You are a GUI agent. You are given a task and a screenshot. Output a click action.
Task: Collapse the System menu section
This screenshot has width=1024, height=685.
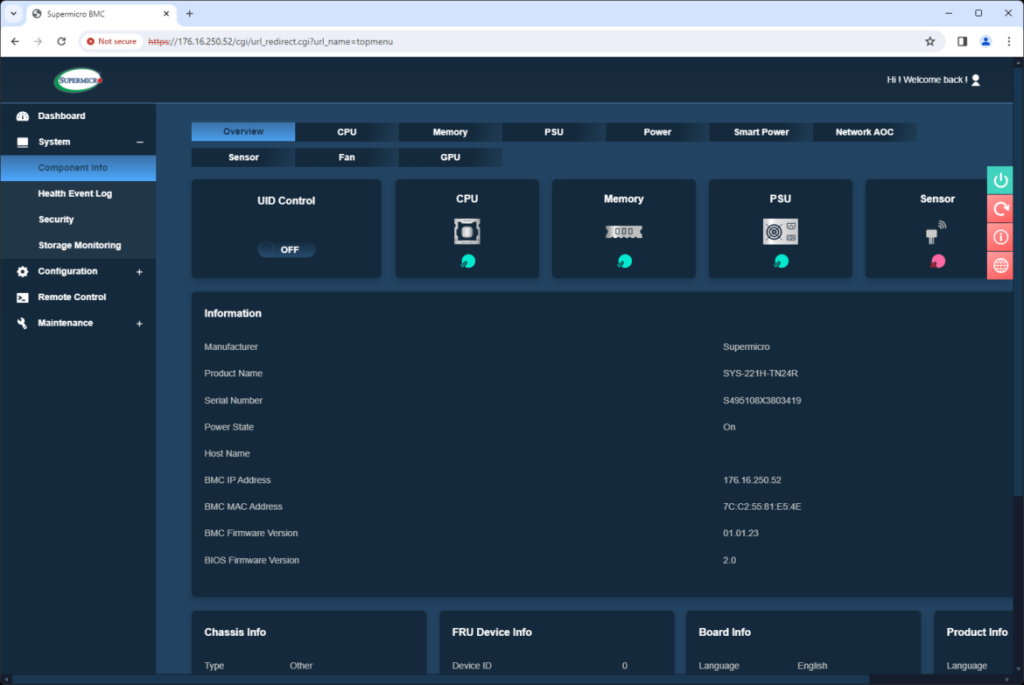pos(139,142)
